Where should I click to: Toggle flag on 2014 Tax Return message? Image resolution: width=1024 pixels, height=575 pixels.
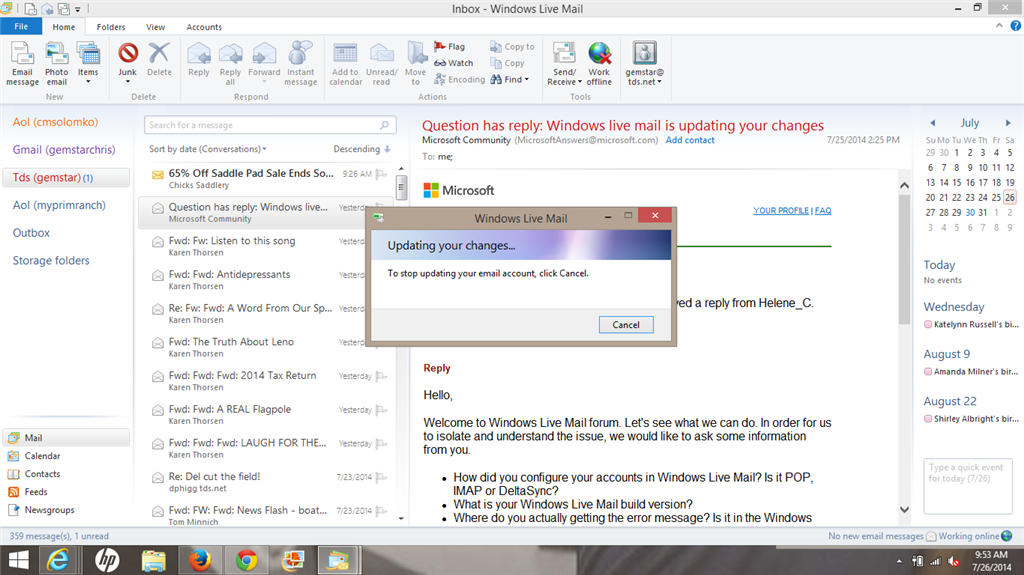(x=381, y=376)
